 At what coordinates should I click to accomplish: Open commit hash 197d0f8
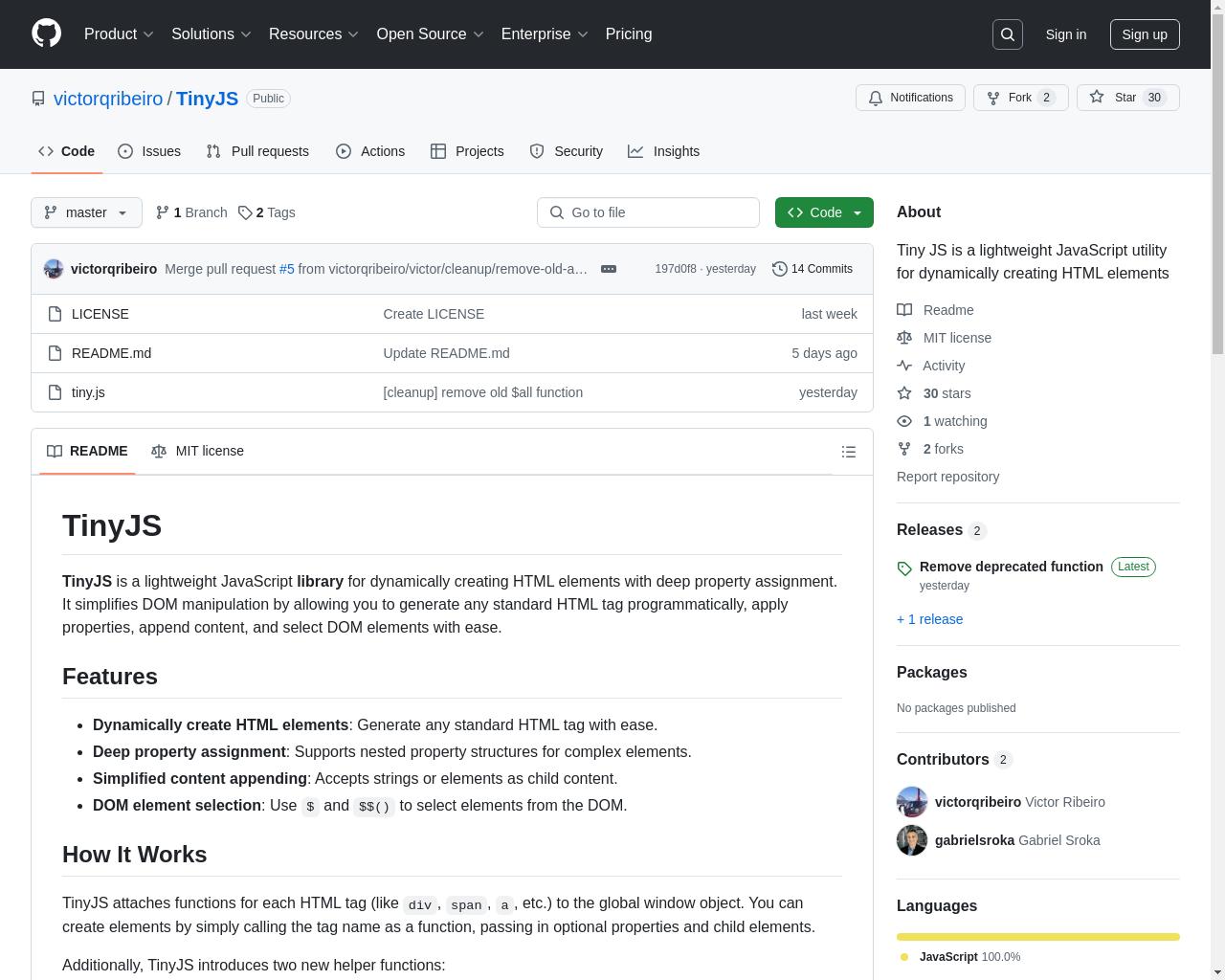click(x=676, y=269)
